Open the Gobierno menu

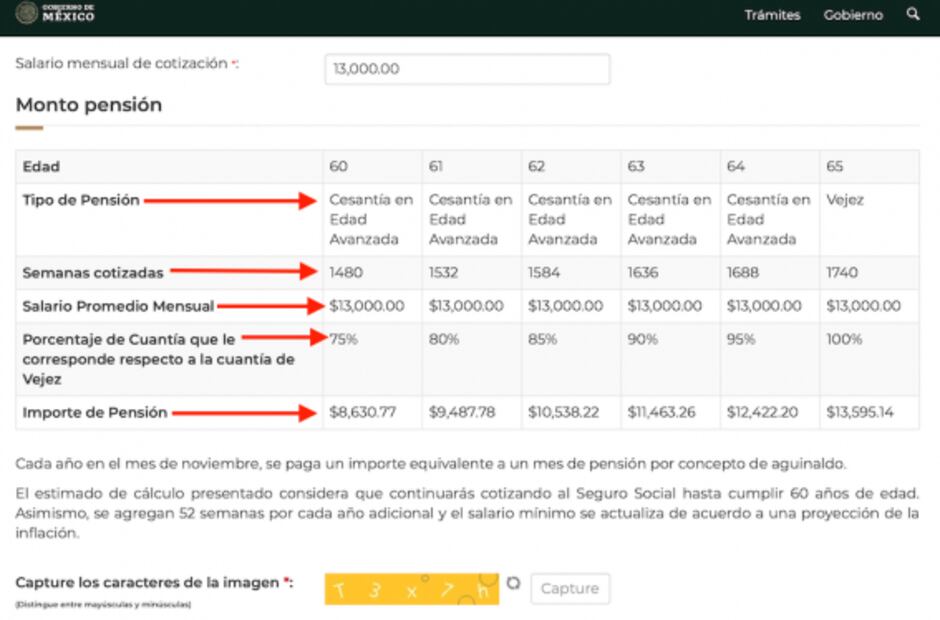pos(853,15)
